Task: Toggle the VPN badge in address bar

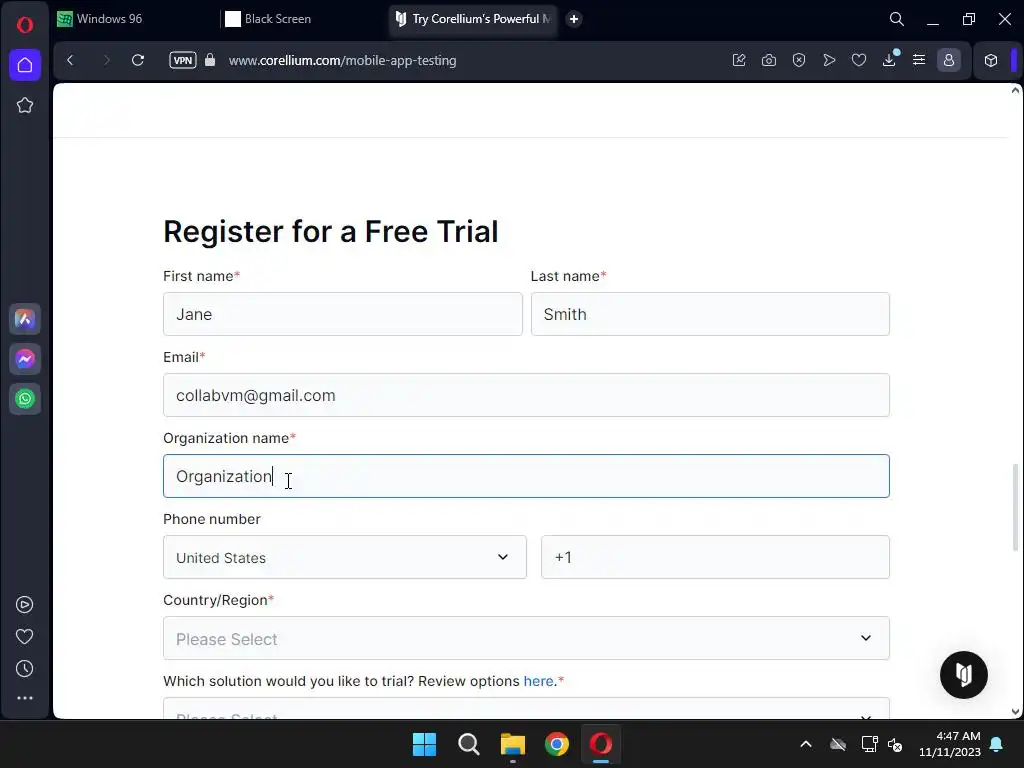Action: pos(183,60)
